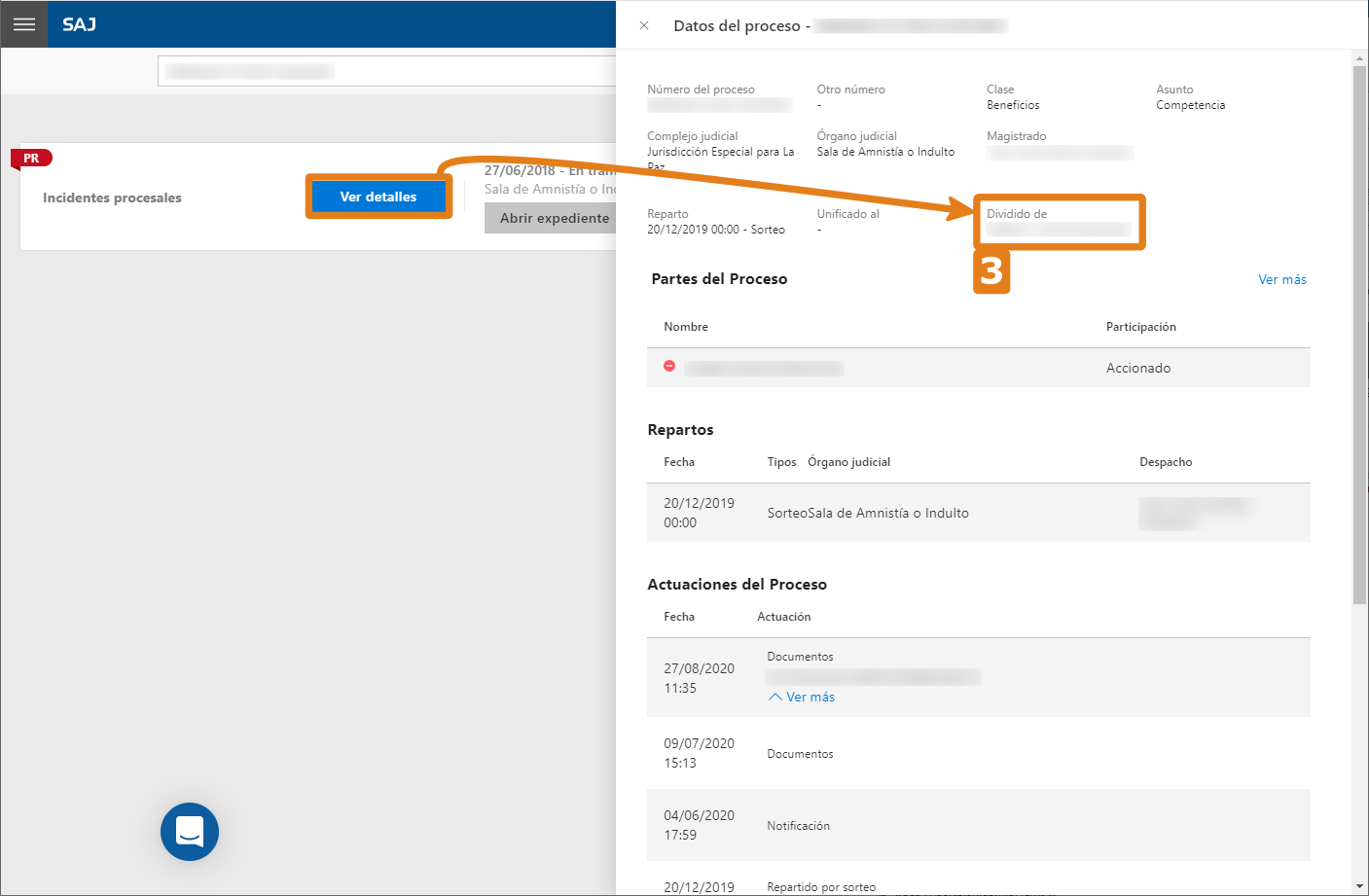Viewport: 1369px width, 896px height.
Task: Click the Ver detalles button
Action: coord(378,197)
